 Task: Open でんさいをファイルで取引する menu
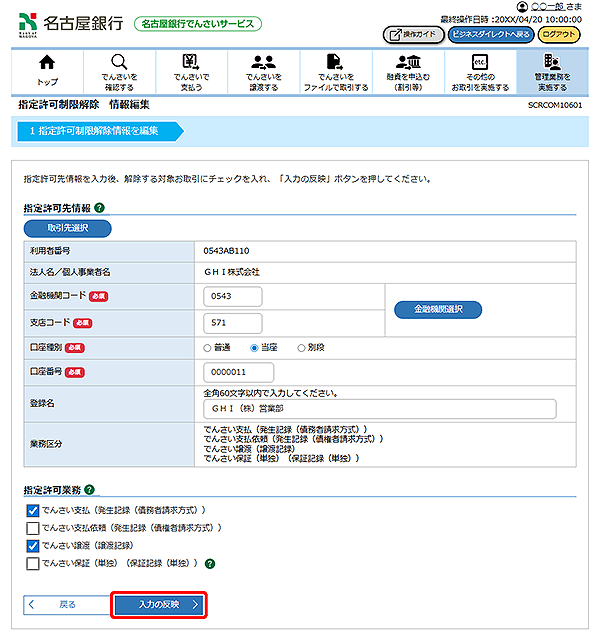pyautogui.click(x=336, y=71)
